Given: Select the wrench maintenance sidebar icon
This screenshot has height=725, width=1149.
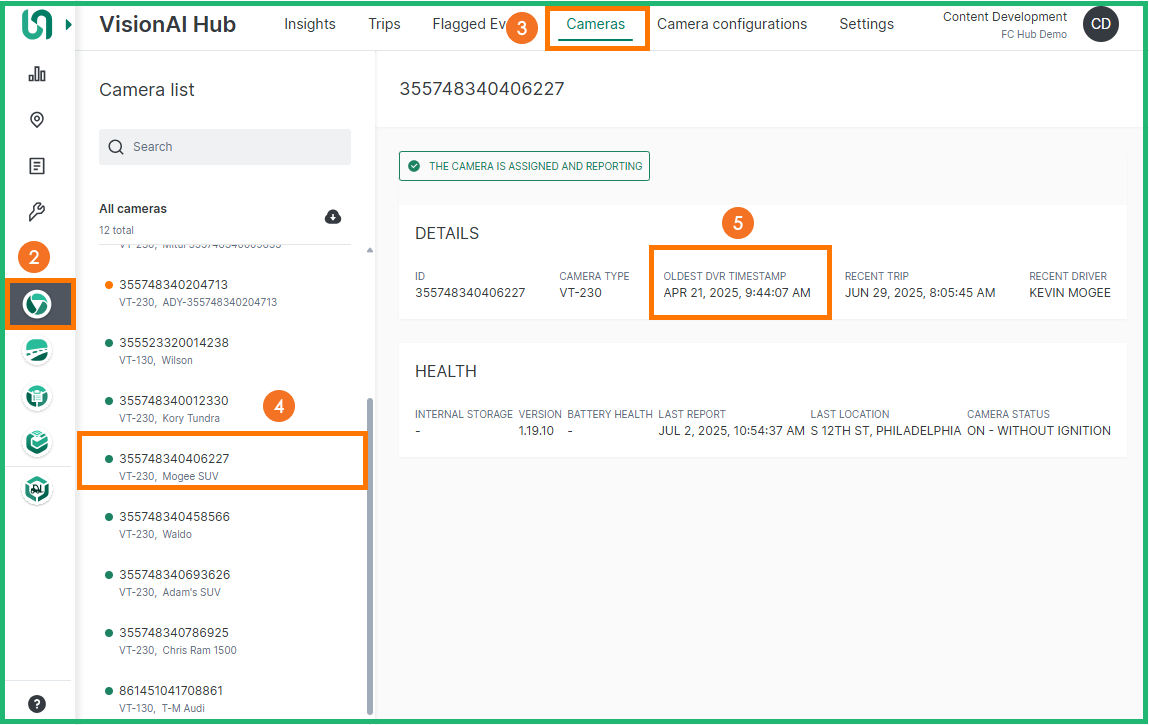Looking at the screenshot, I should click(x=37, y=212).
